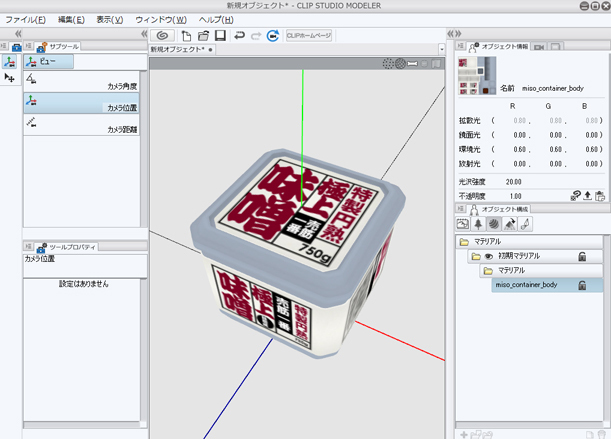The image size is (611, 439).
Task: Create a new file from toolbar
Action: coord(186,36)
